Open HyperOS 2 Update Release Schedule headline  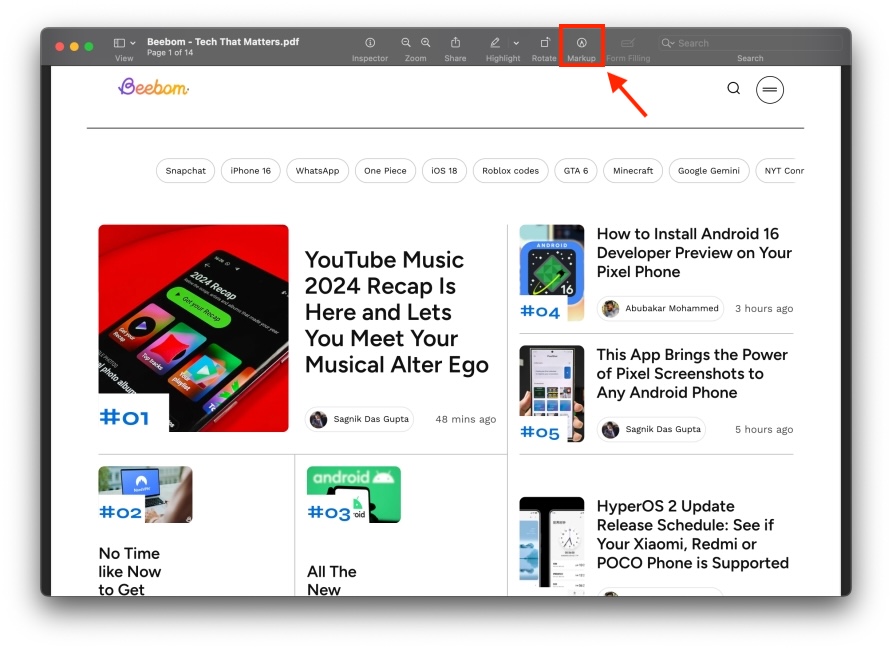pyautogui.click(x=692, y=534)
